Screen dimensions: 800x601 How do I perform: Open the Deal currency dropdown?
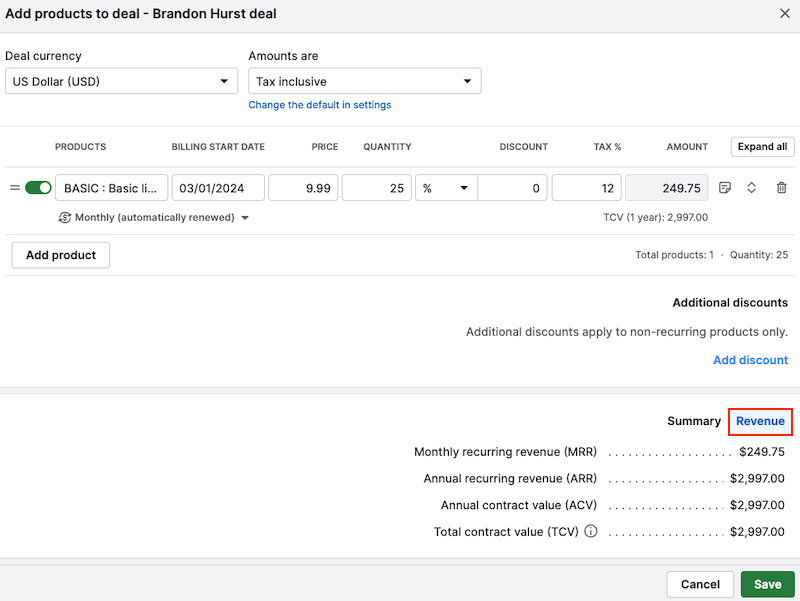click(x=121, y=81)
